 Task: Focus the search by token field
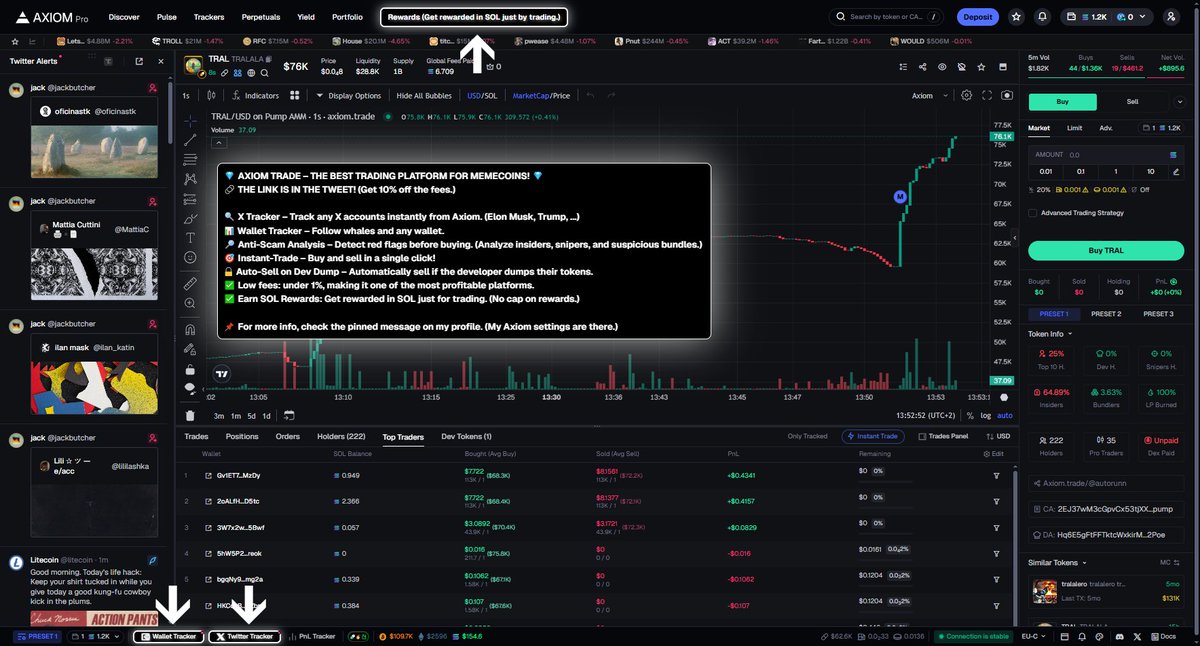tap(888, 17)
